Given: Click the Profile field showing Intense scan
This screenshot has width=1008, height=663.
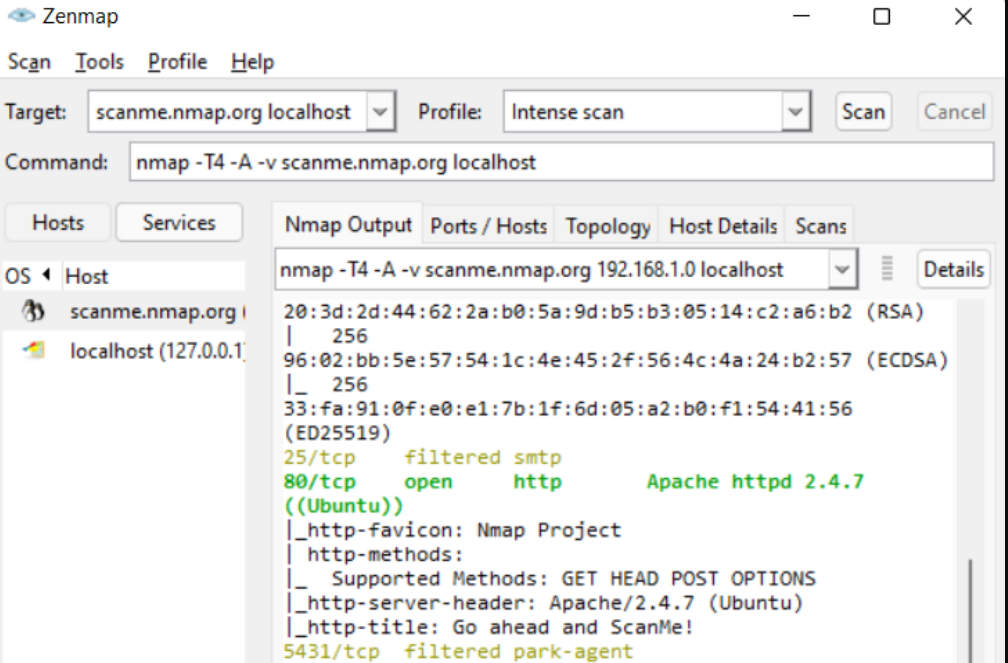Looking at the screenshot, I should [x=643, y=112].
